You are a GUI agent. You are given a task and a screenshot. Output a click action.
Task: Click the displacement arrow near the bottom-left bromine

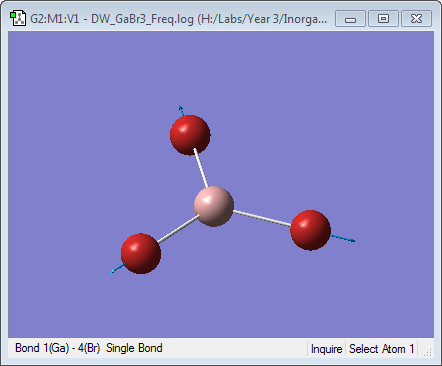118,268
